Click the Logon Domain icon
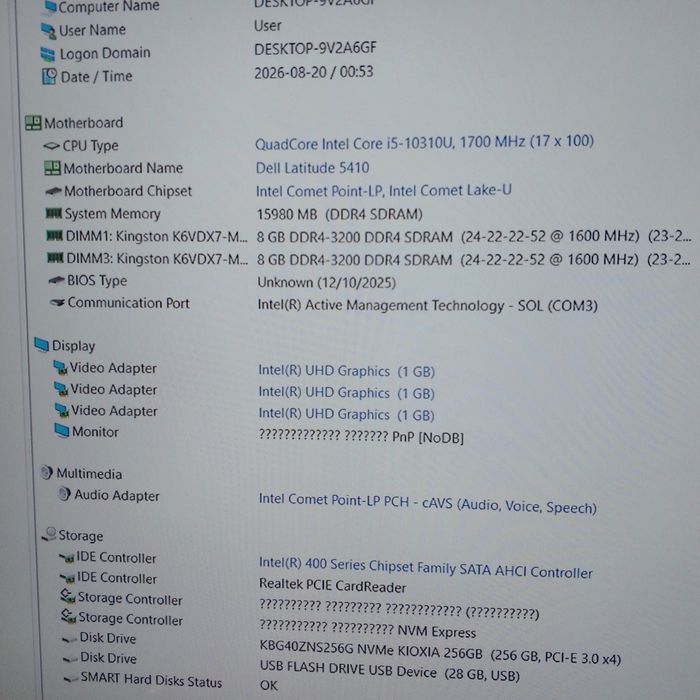The image size is (700, 700). click(47, 54)
